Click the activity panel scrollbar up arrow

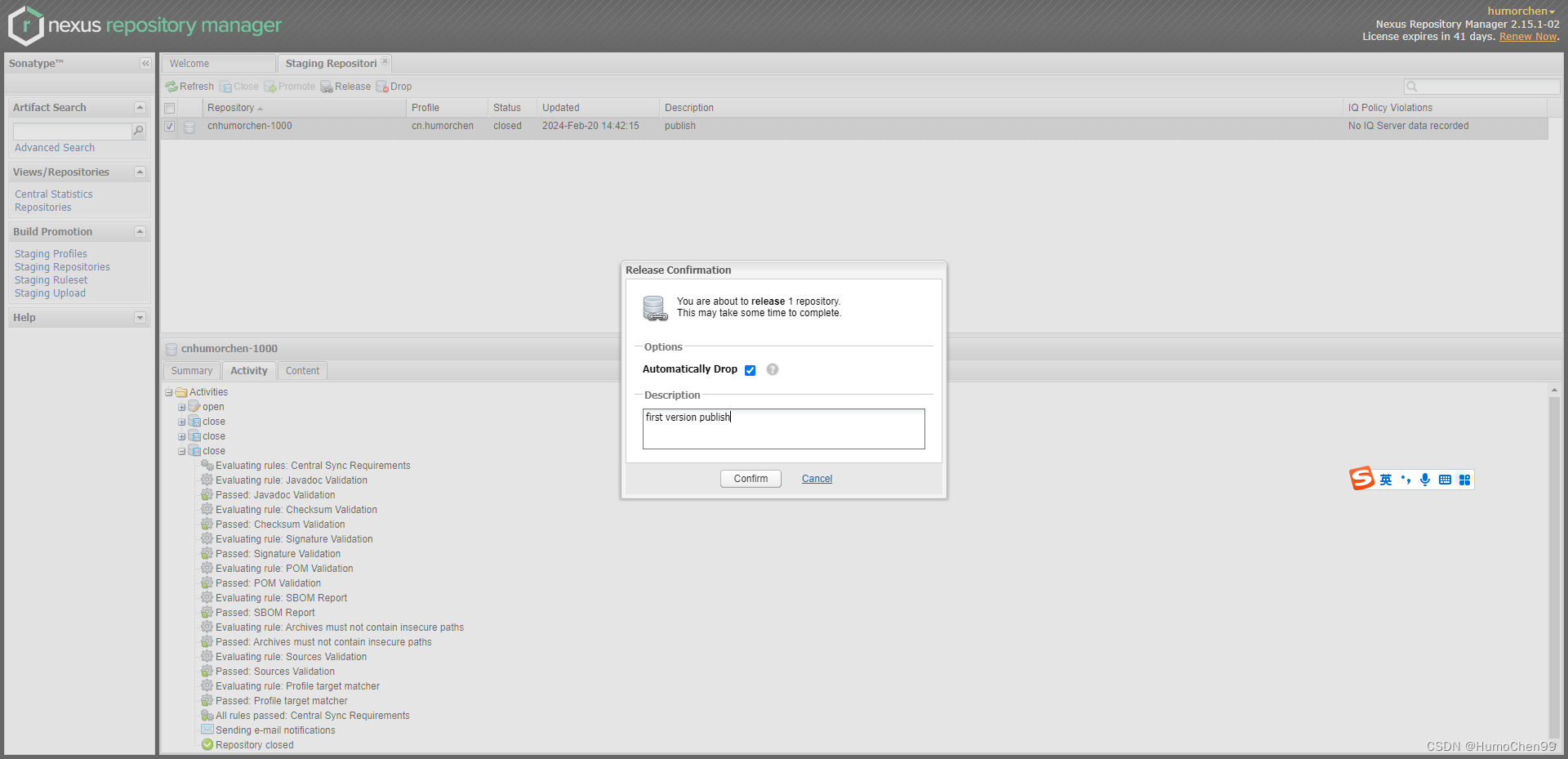[x=1554, y=391]
